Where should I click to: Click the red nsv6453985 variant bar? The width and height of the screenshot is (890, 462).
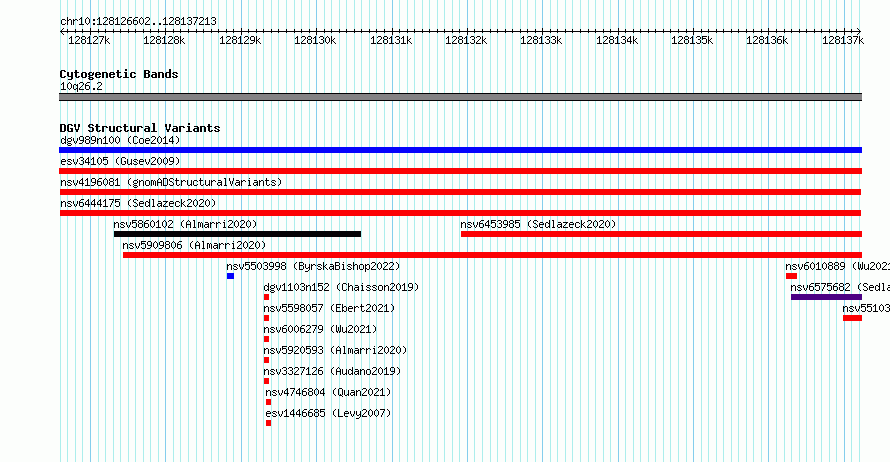click(661, 234)
